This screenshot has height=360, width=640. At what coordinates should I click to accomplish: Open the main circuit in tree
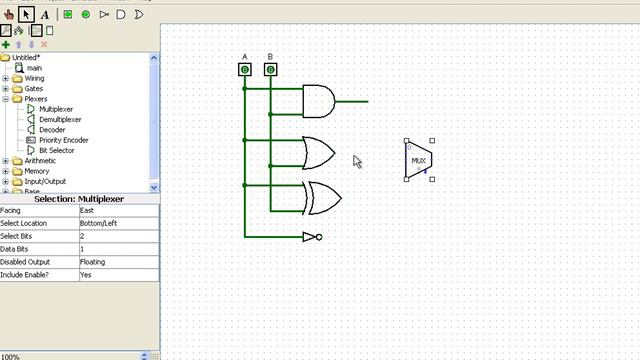click(34, 68)
